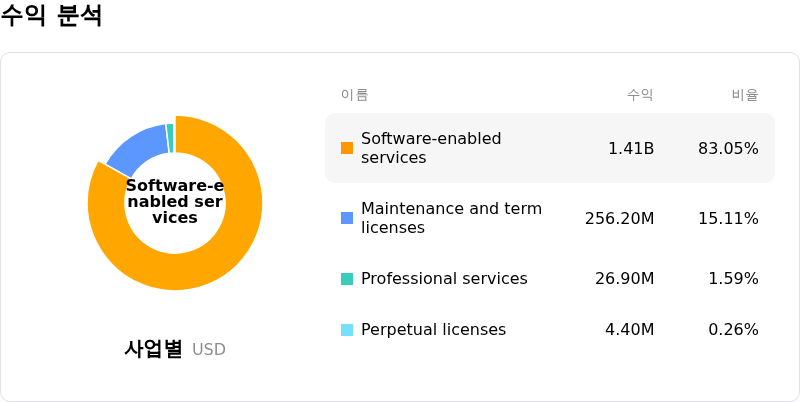
Task: Click the 이름 column header
Action: tap(355, 95)
